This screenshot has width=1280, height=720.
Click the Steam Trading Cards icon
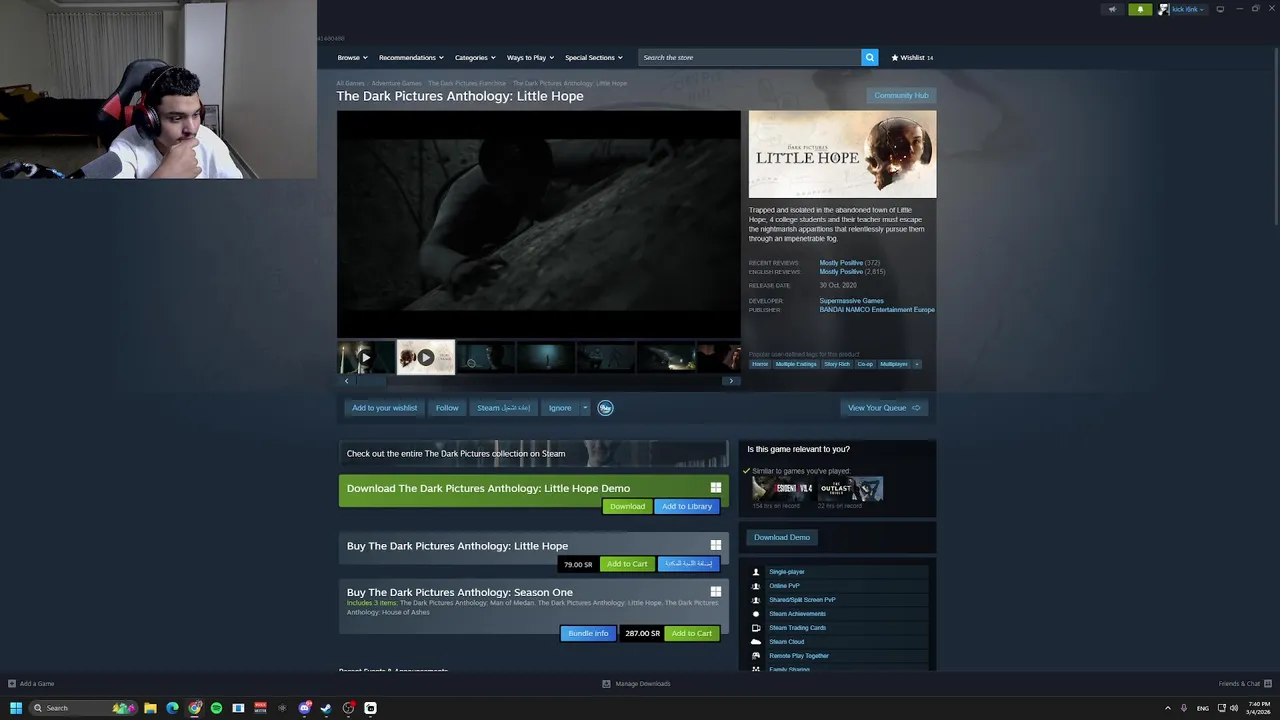point(756,628)
